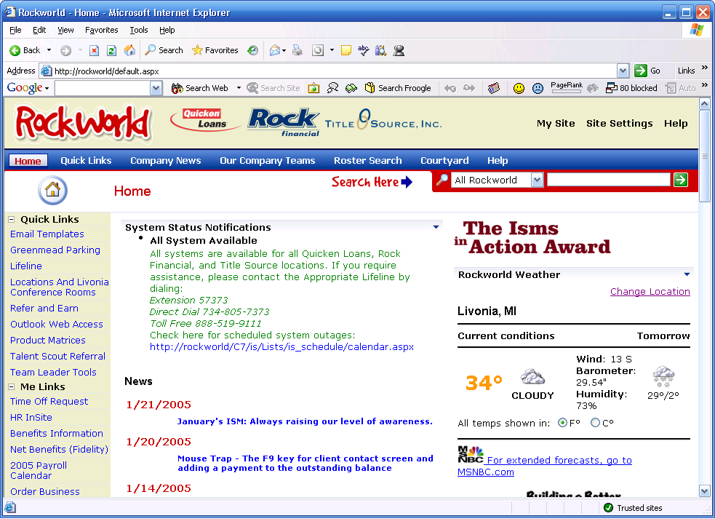Click the Google toolbar search box
The image size is (715, 519).
(103, 88)
